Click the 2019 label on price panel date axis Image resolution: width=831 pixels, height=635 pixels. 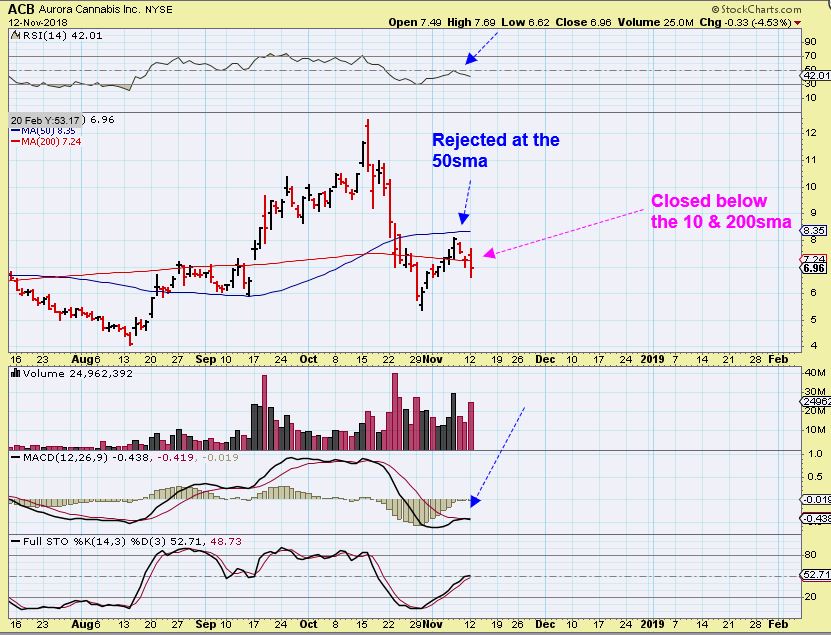click(652, 359)
